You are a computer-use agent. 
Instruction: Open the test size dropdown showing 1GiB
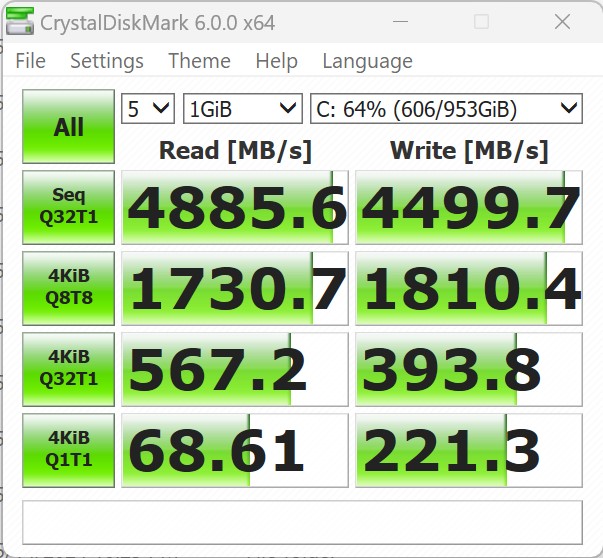(x=243, y=108)
